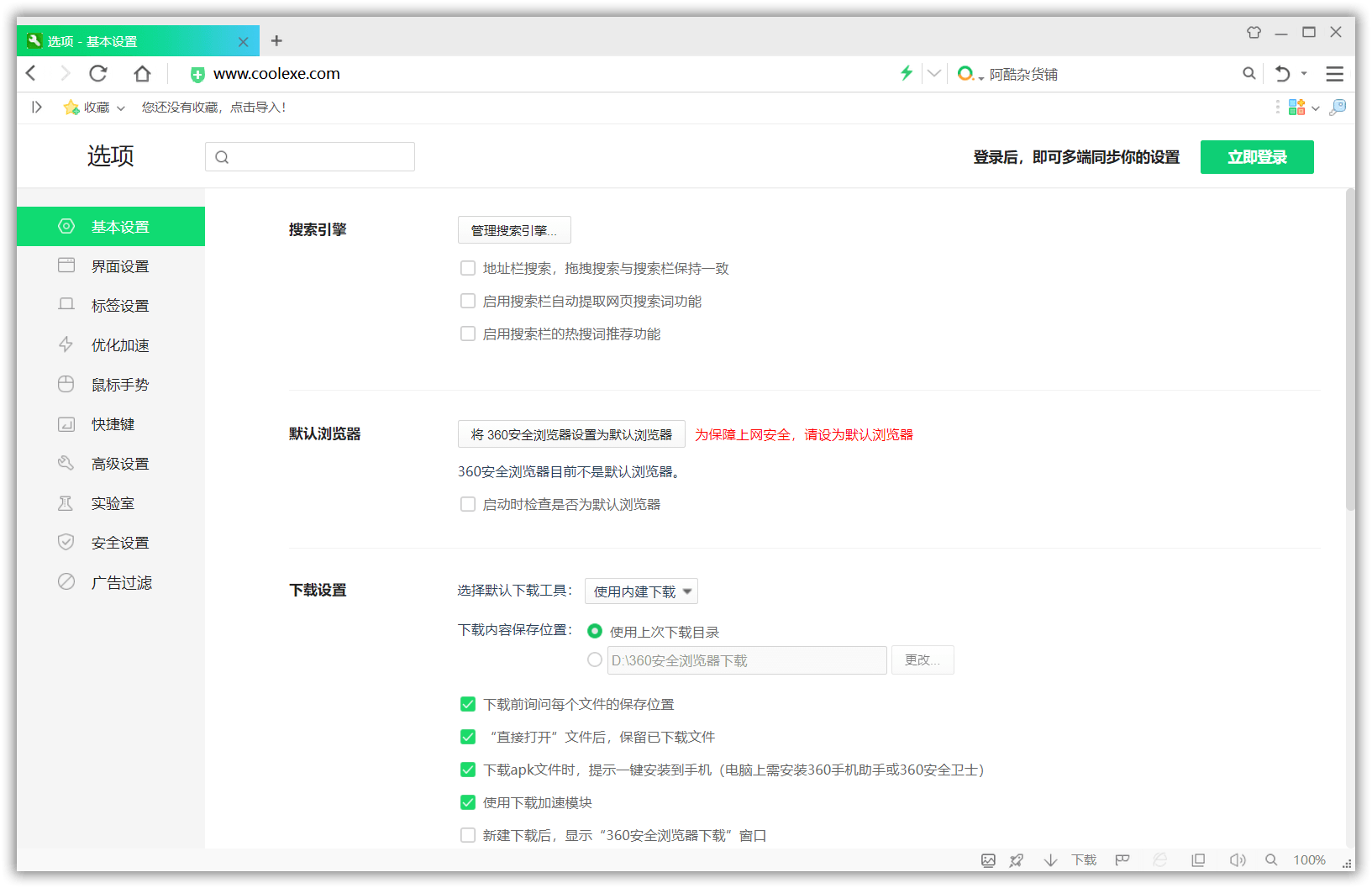
Task: Toggle 下载apk文件时提示一键安装到手机 checkbox
Action: tap(468, 770)
